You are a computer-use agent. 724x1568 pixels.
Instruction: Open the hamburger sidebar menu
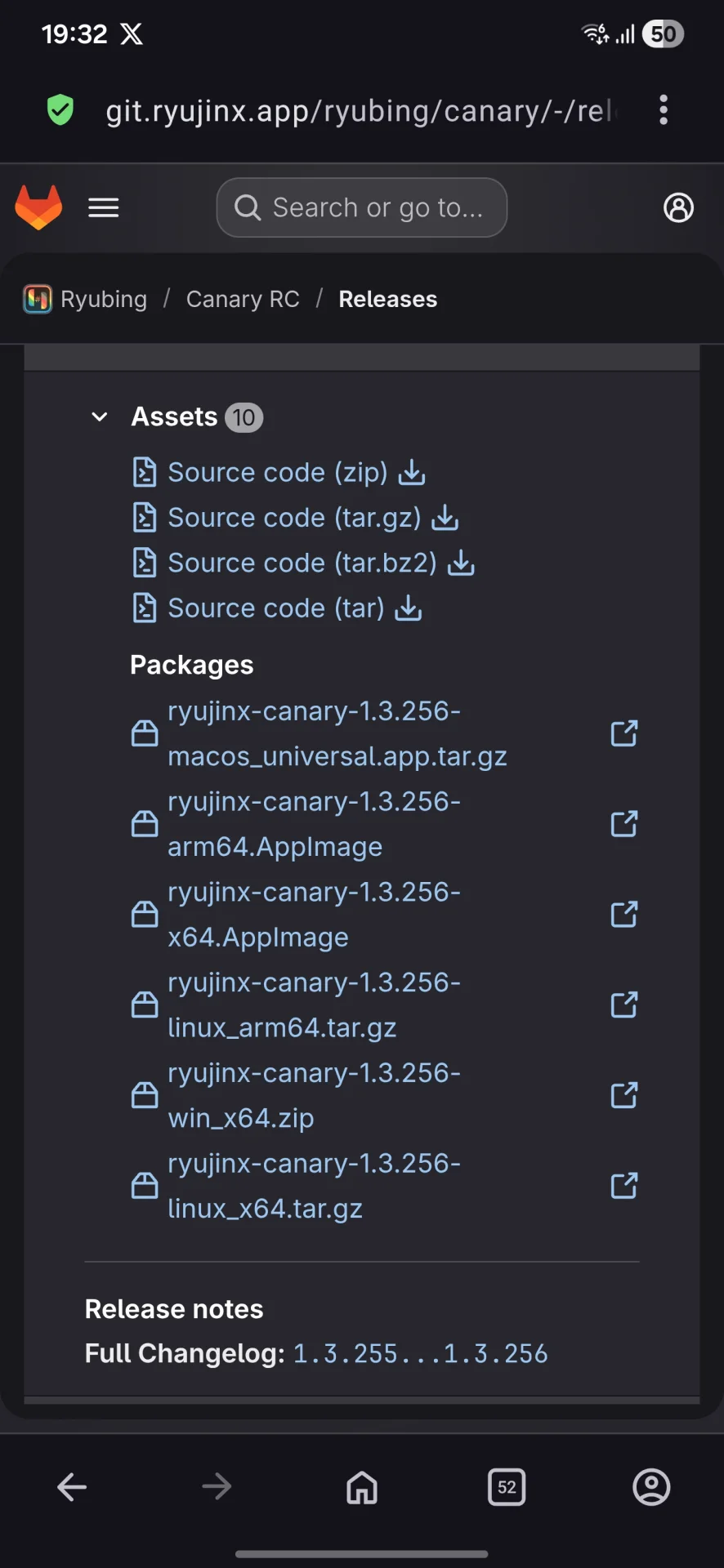click(x=104, y=208)
